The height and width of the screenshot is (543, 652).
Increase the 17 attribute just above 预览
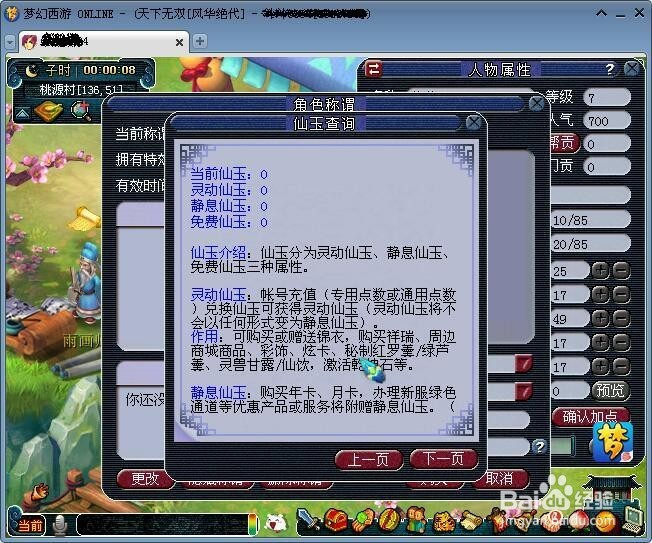point(601,367)
